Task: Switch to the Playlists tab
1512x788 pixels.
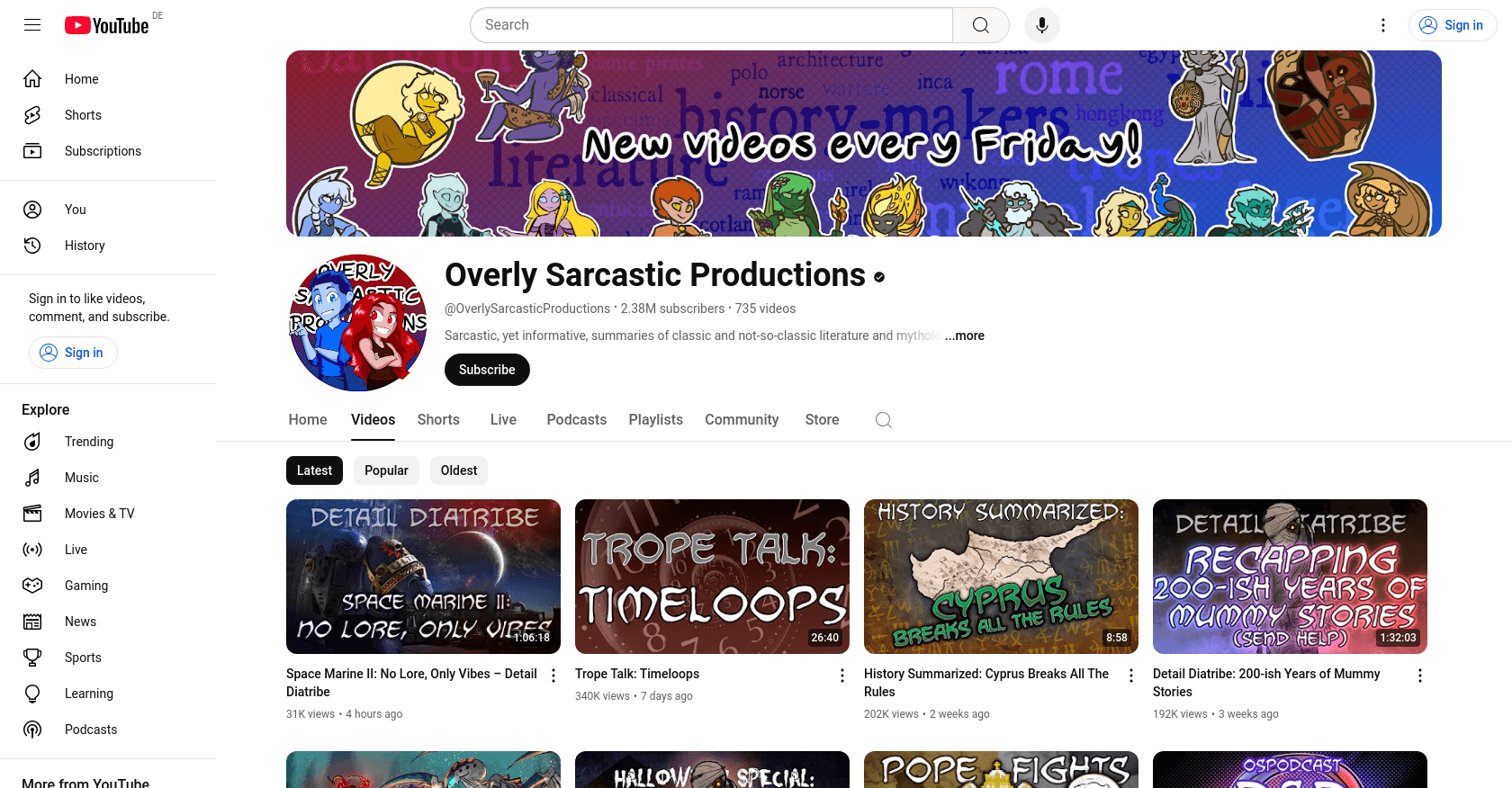Action: 655,420
